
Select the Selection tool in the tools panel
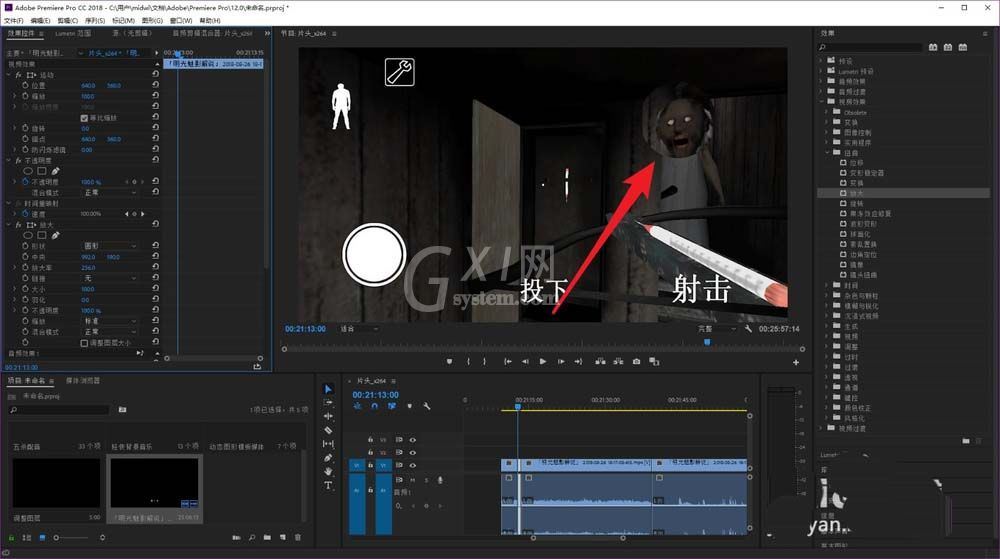click(x=328, y=389)
